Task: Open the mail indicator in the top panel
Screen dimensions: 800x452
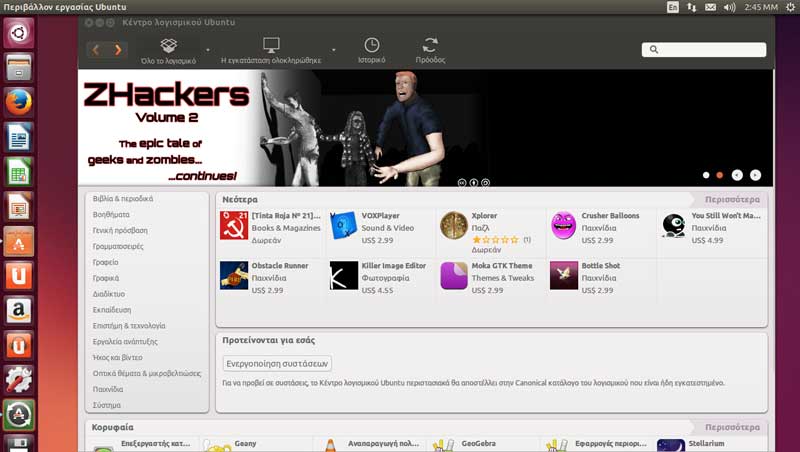Action: (710, 7)
